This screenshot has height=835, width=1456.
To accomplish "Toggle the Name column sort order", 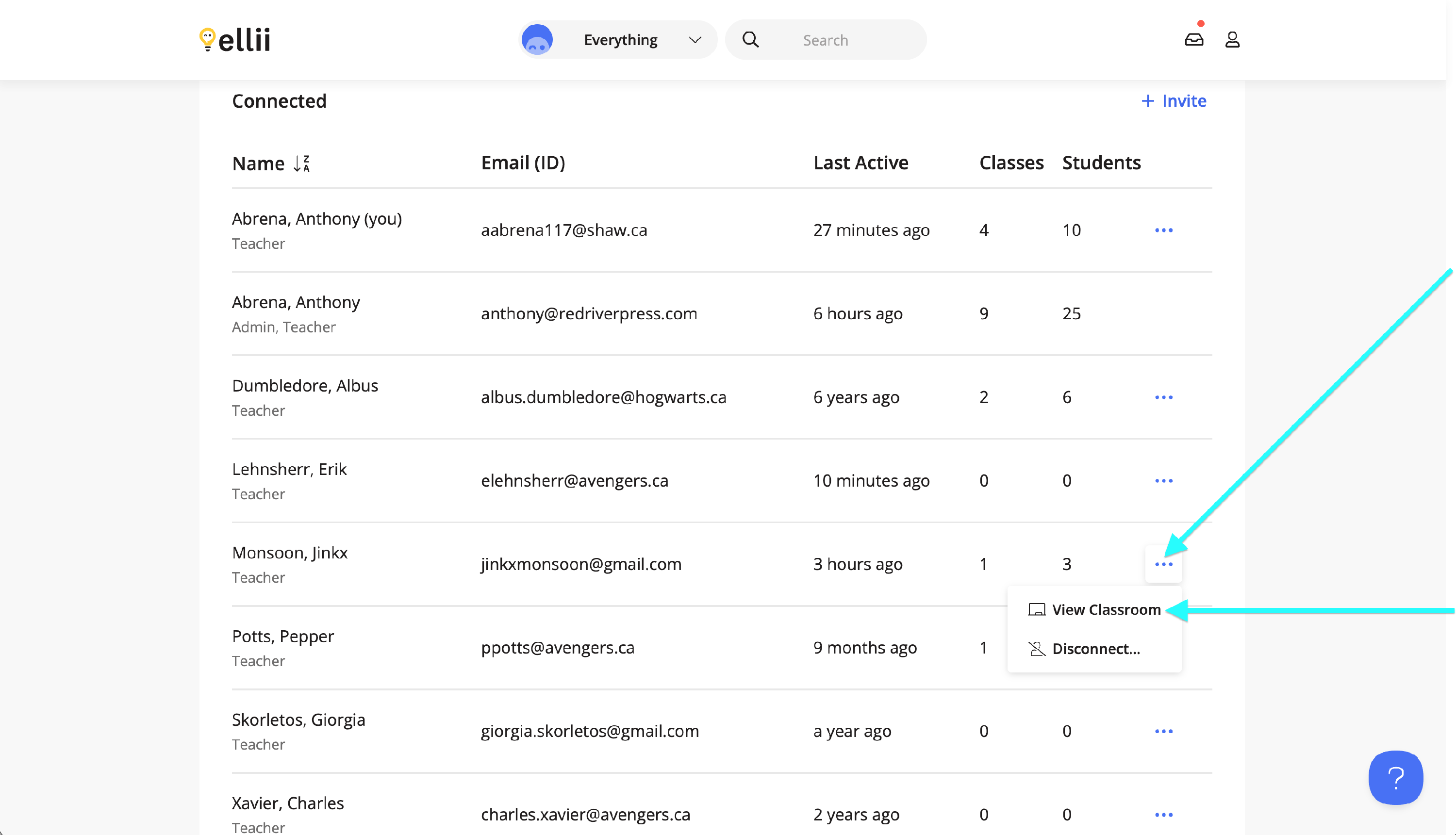I will (x=301, y=164).
